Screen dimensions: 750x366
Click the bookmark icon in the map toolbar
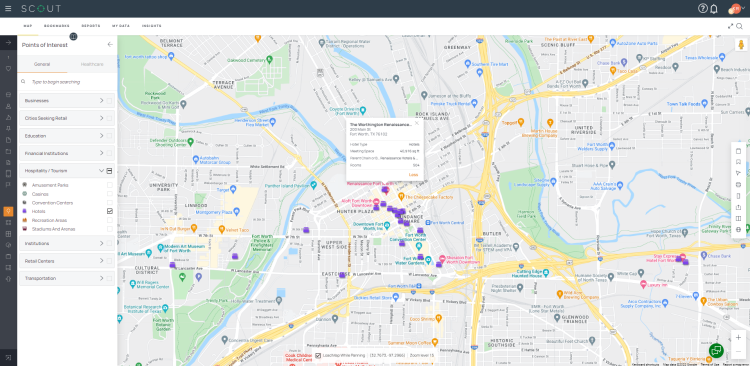(738, 162)
